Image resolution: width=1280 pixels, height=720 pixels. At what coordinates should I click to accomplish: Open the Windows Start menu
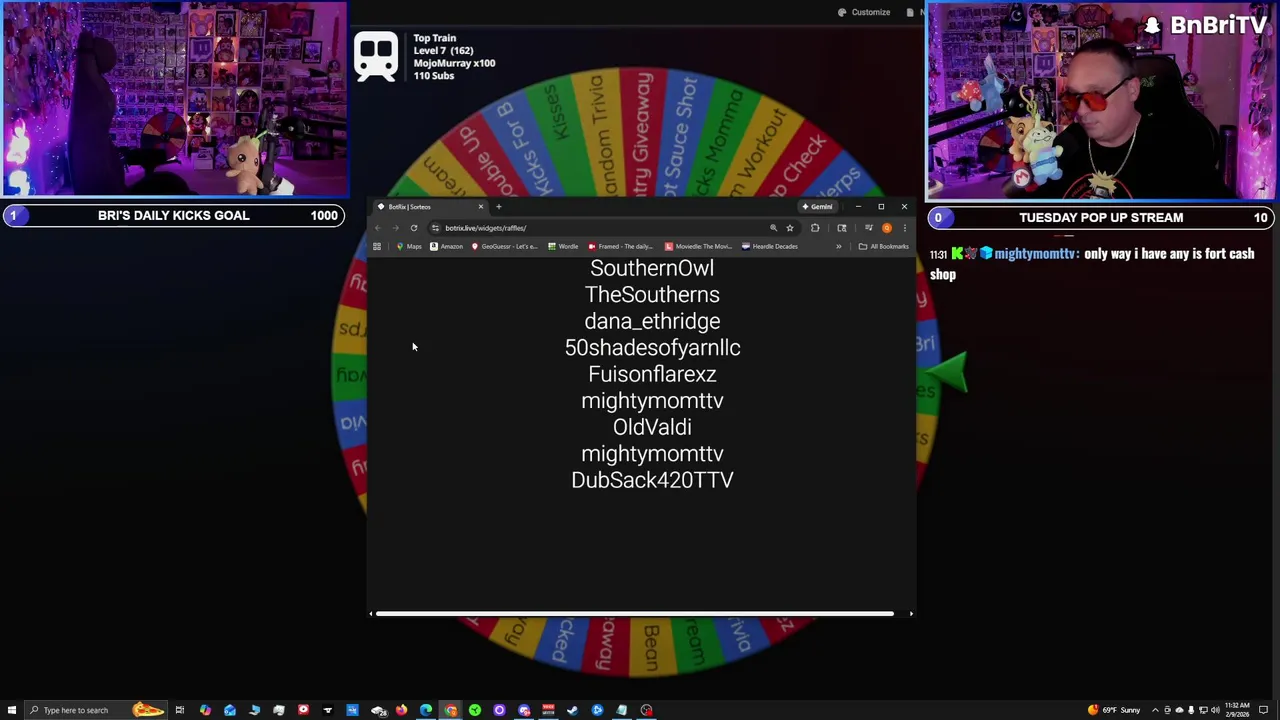11,710
